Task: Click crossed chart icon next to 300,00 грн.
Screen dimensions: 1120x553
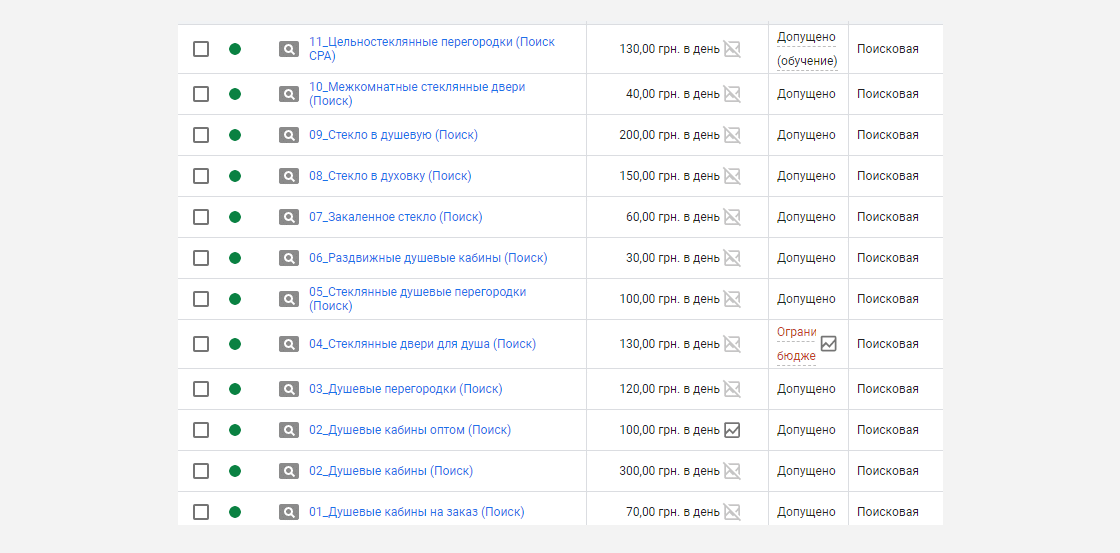Action: (x=731, y=471)
